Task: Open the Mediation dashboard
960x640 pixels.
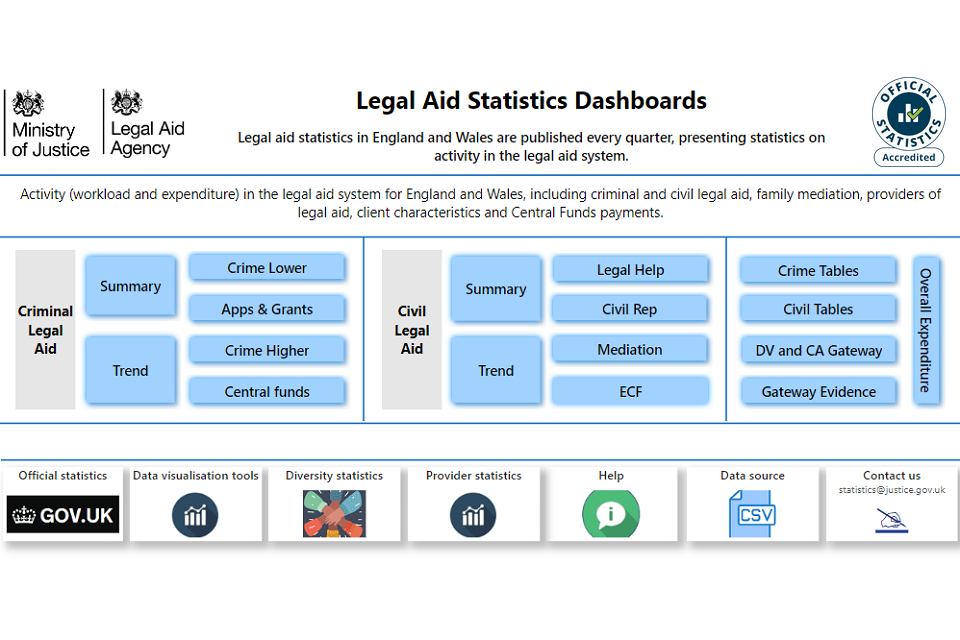Action: click(x=630, y=350)
